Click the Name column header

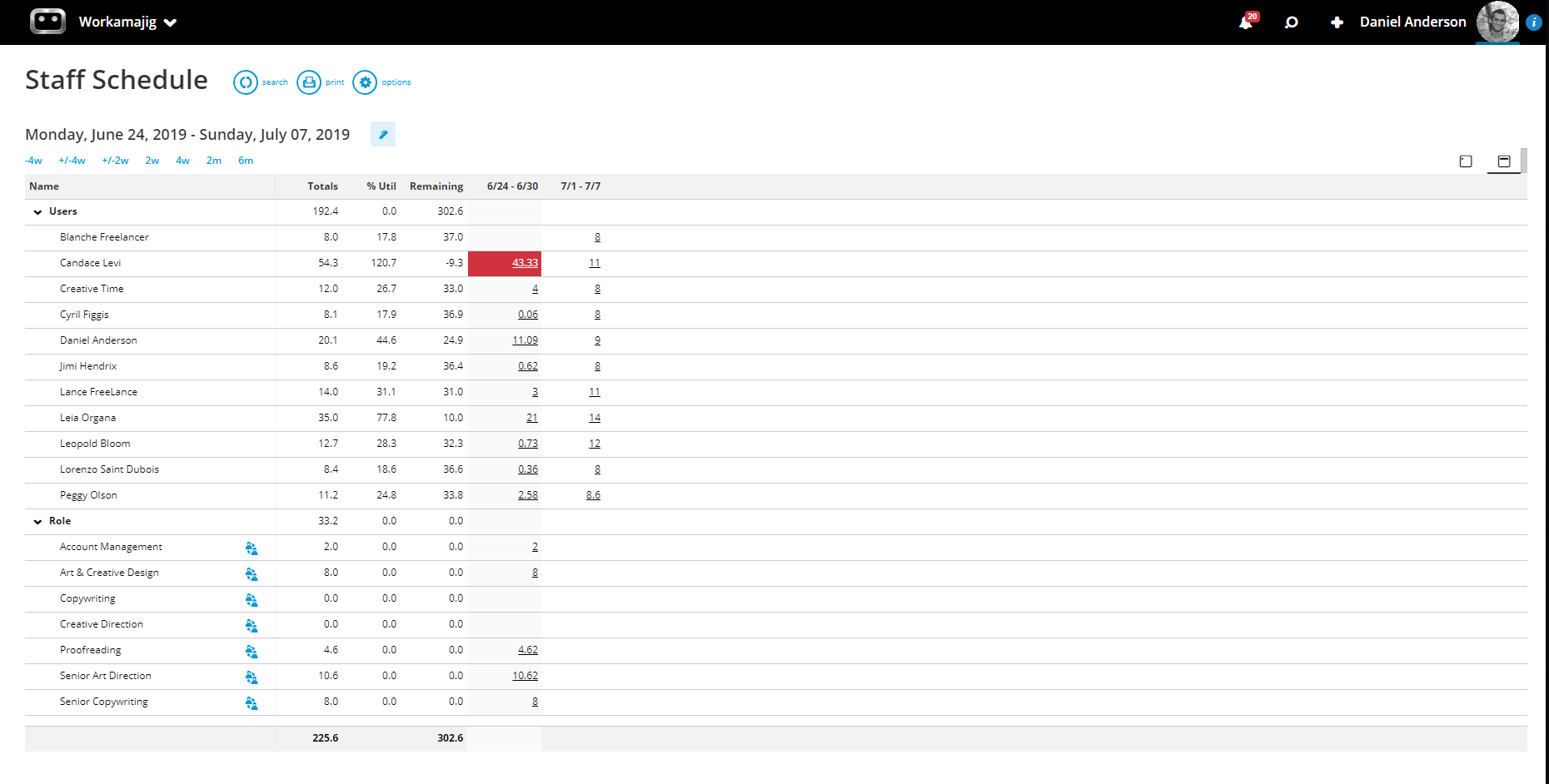[44, 186]
